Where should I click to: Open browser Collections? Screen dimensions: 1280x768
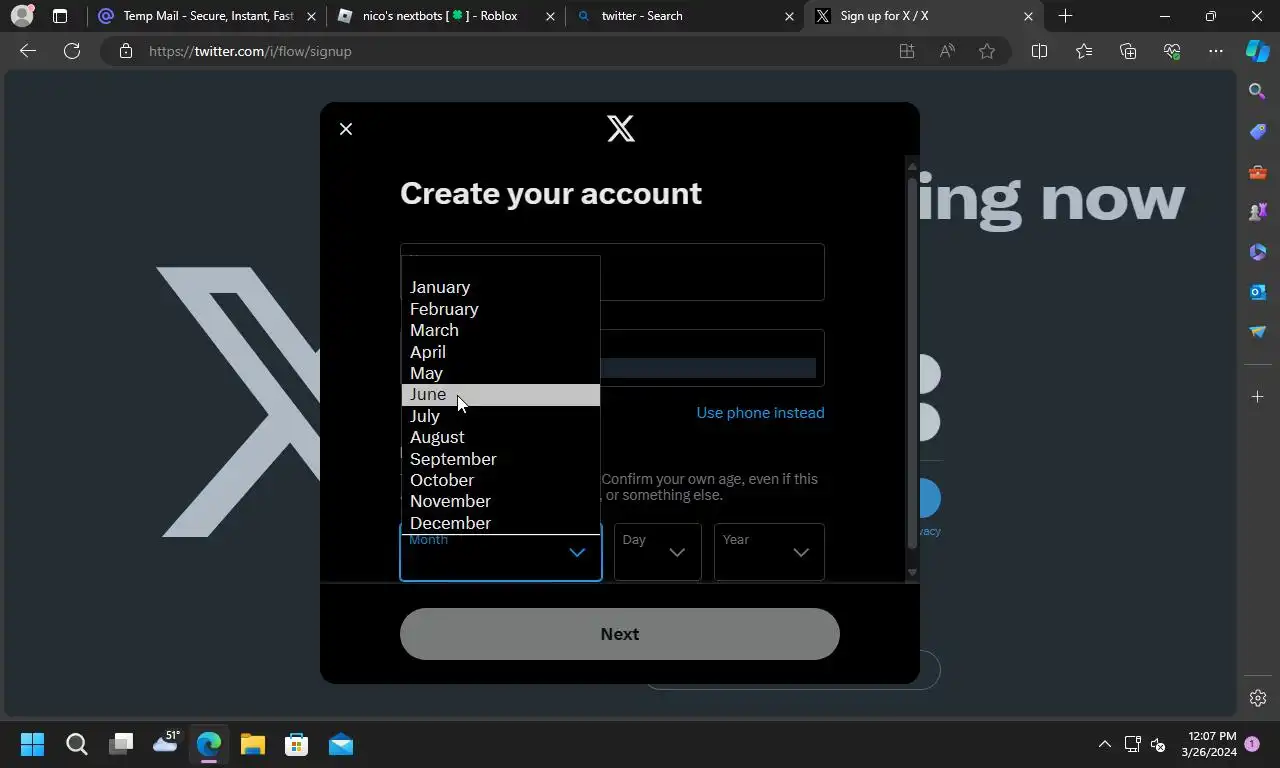(1128, 51)
